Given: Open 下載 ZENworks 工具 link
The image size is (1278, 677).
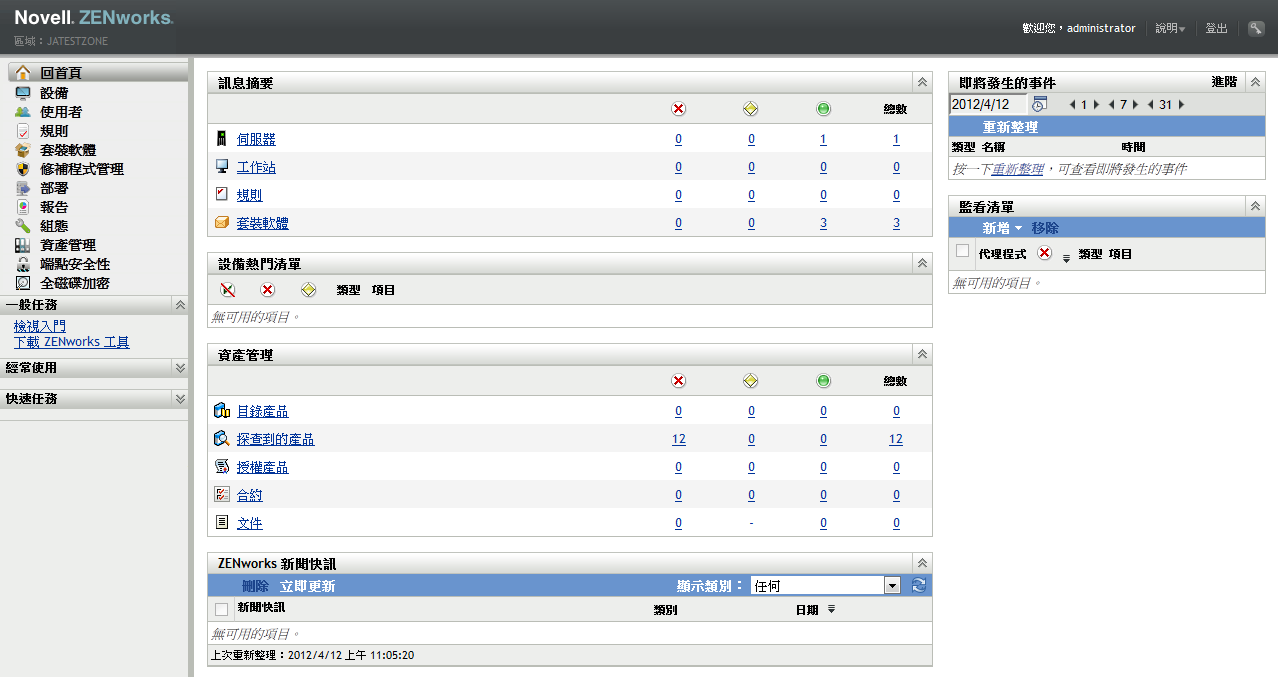Looking at the screenshot, I should (x=72, y=342).
